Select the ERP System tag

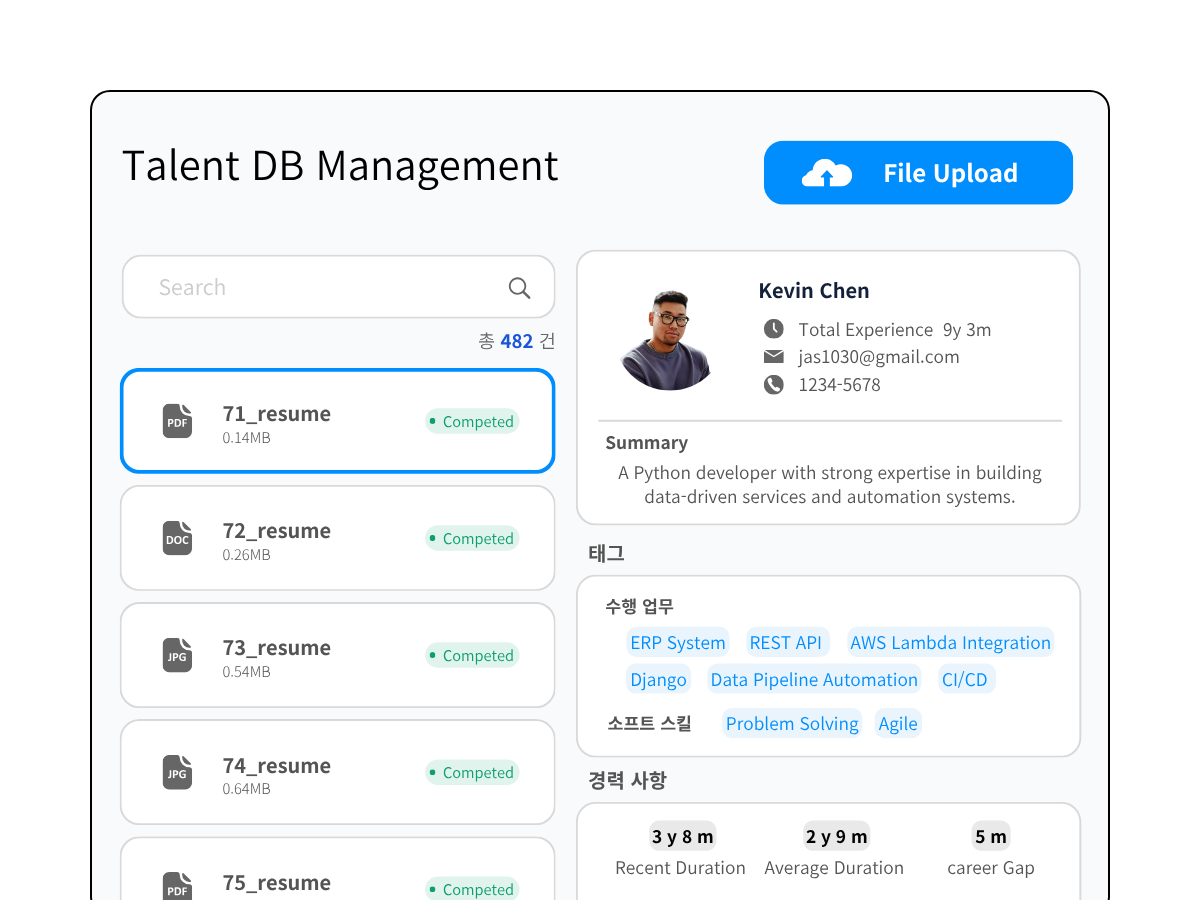coord(677,643)
